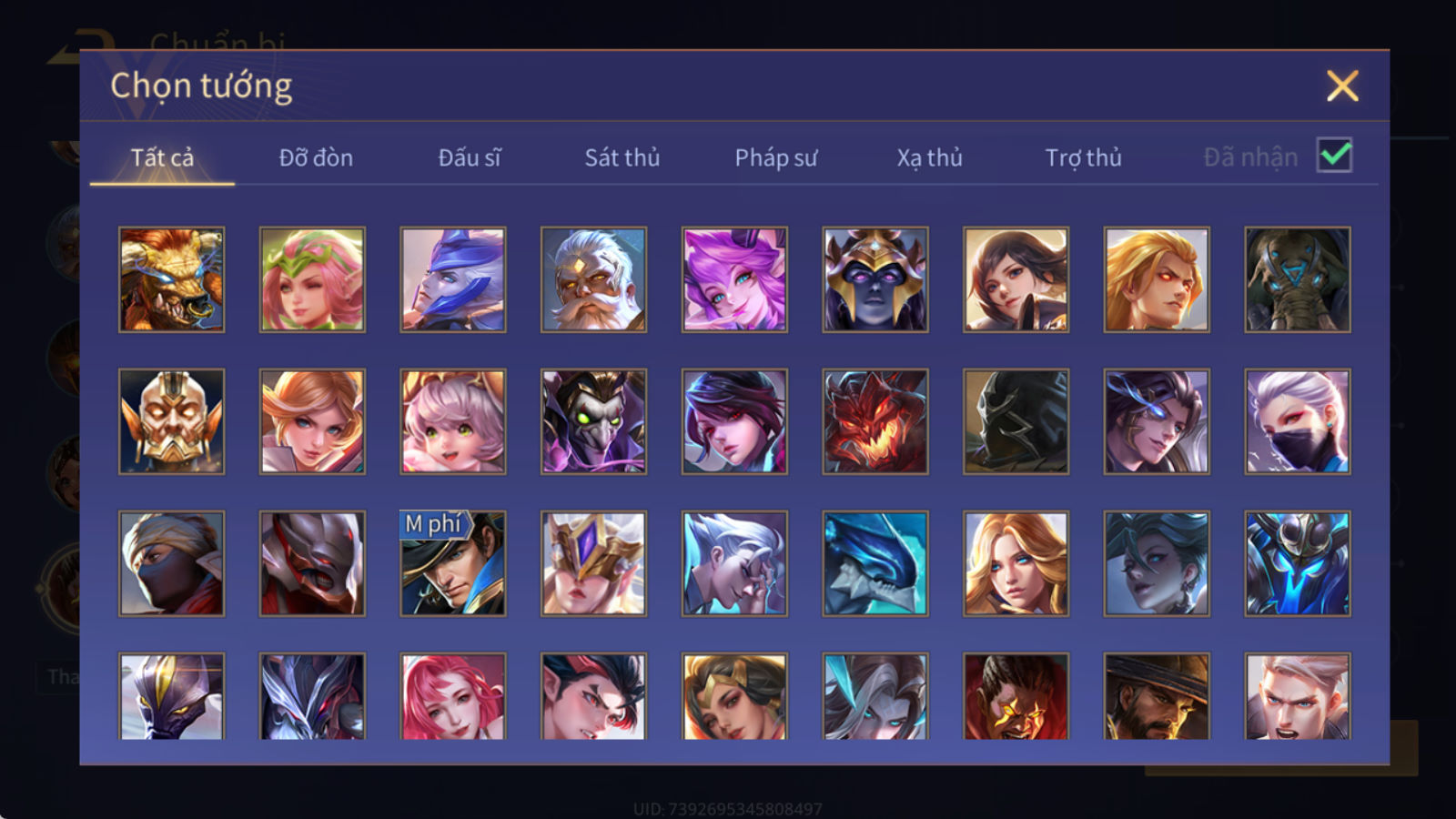
Task: Select the Trợ thủ tab
Action: tap(1083, 157)
